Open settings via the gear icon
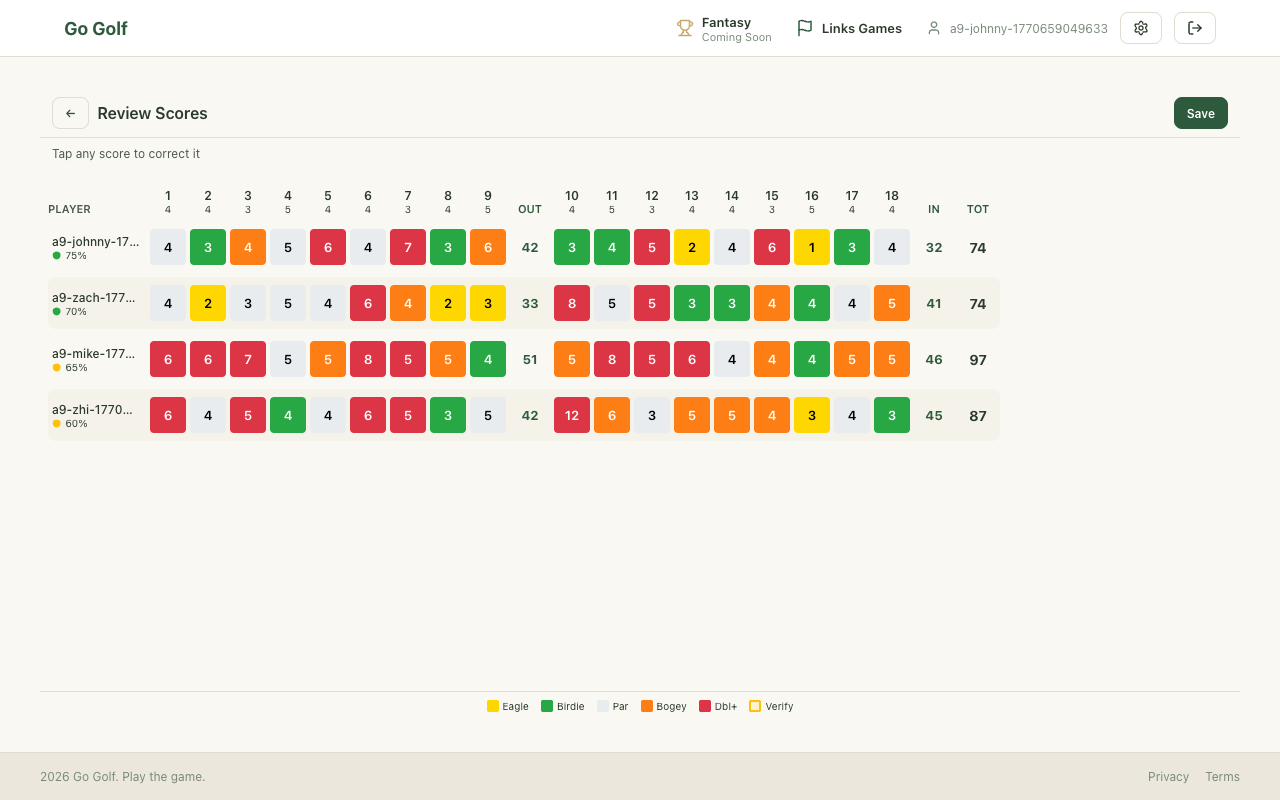This screenshot has height=800, width=1280. pos(1140,28)
